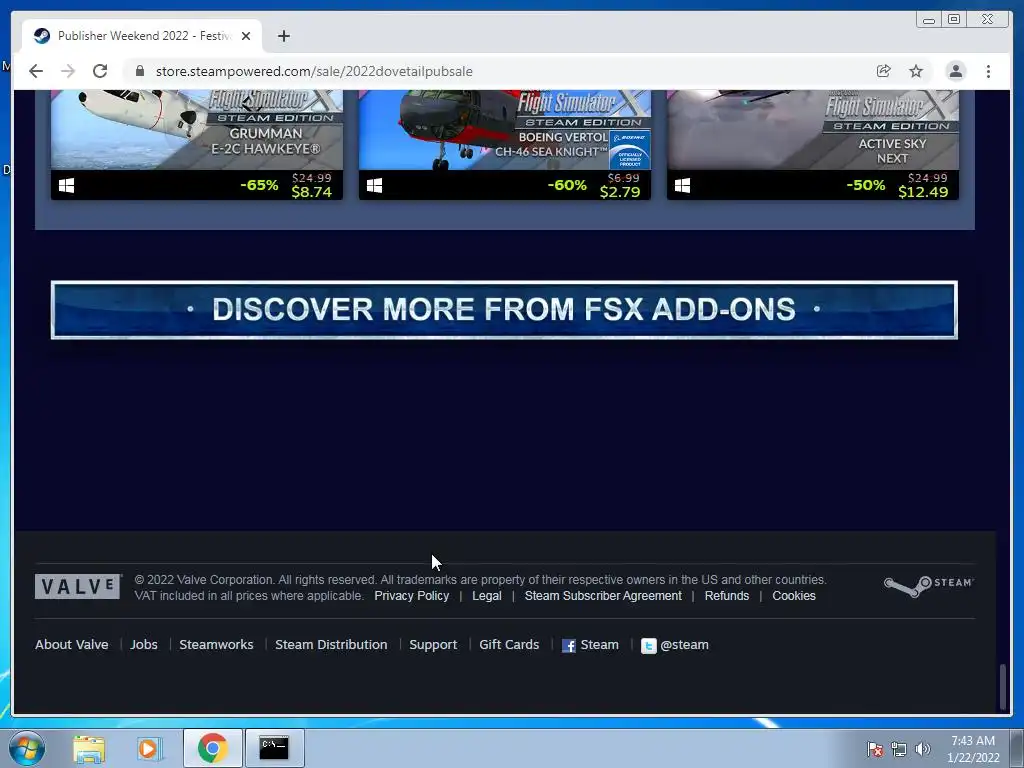Open the Windows Start menu

(27, 748)
